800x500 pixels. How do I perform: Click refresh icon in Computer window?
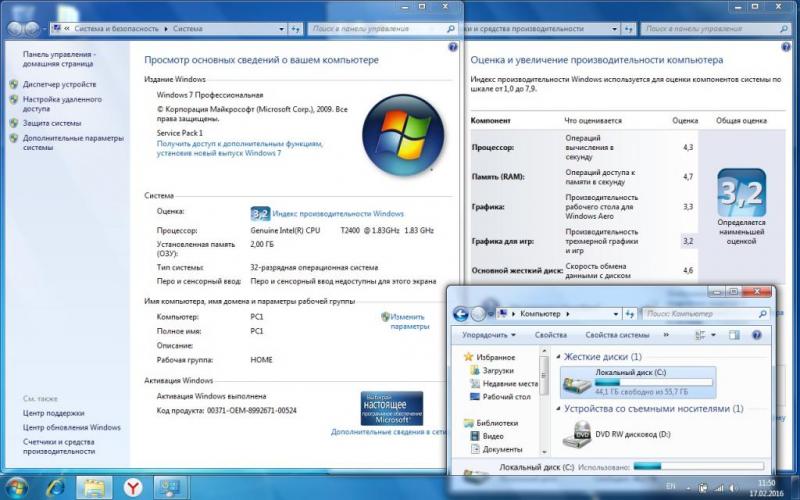coord(630,314)
